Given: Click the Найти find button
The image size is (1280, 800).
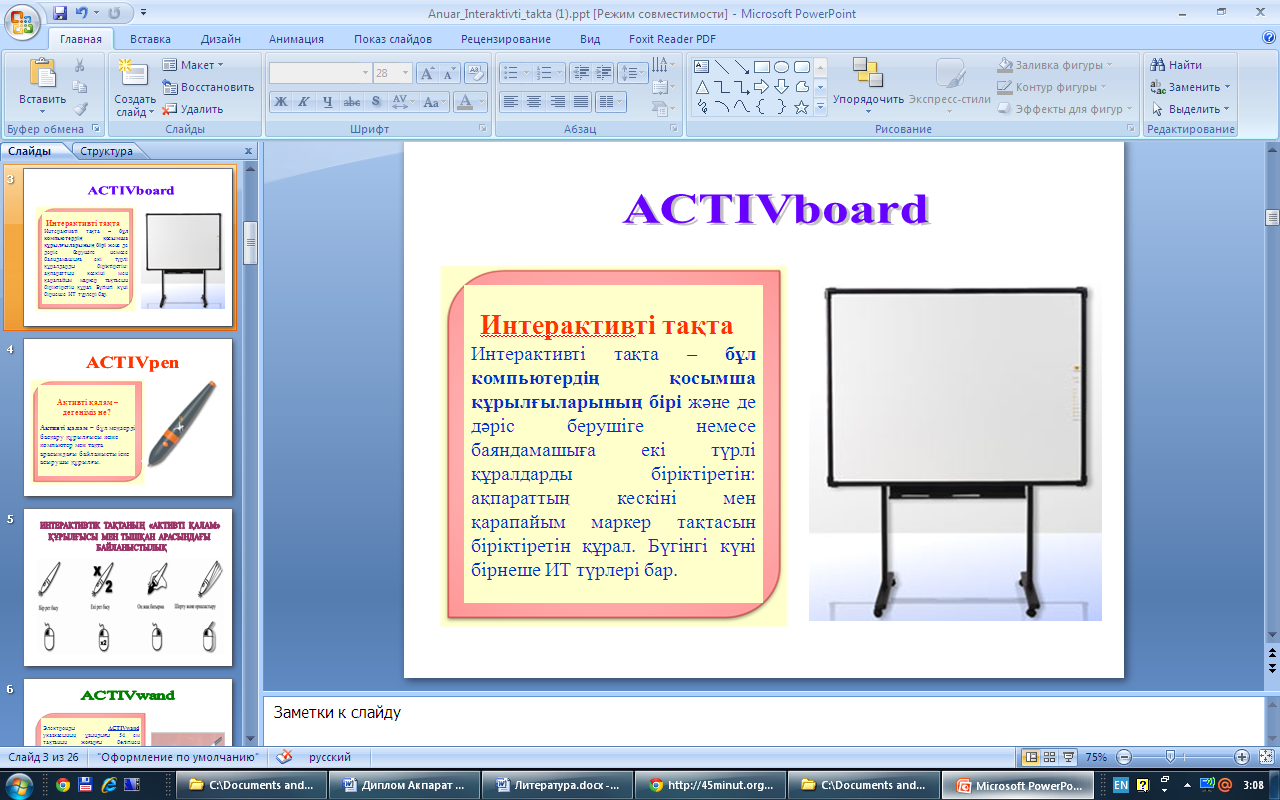Looking at the screenshot, I should pos(1176,65).
